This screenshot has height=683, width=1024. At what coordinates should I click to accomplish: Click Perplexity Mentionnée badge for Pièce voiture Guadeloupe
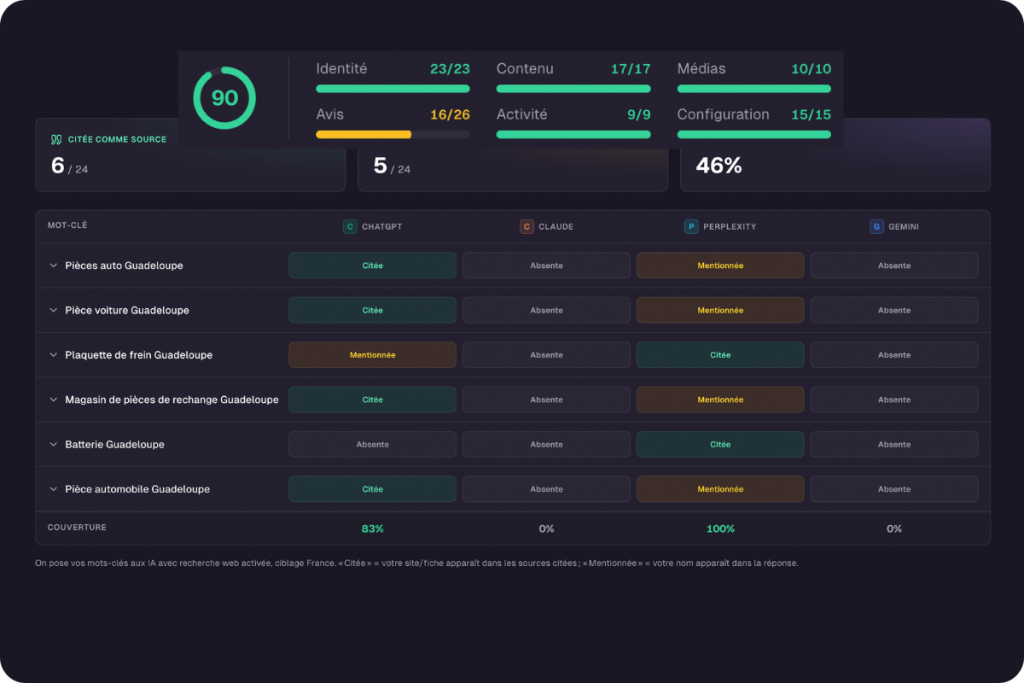point(720,310)
